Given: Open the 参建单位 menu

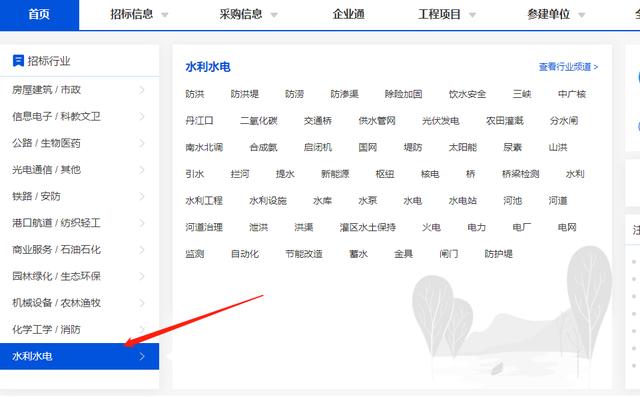Looking at the screenshot, I should 549,14.
